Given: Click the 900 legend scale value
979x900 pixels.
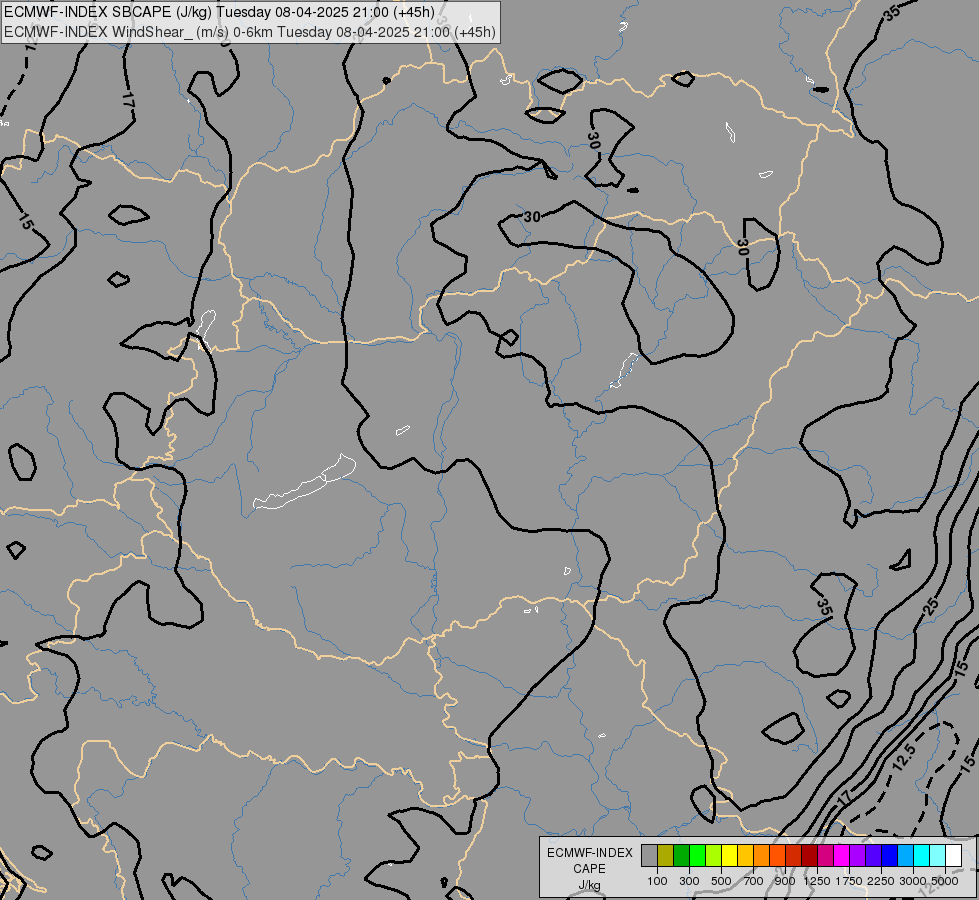Looking at the screenshot, I should (x=785, y=881).
